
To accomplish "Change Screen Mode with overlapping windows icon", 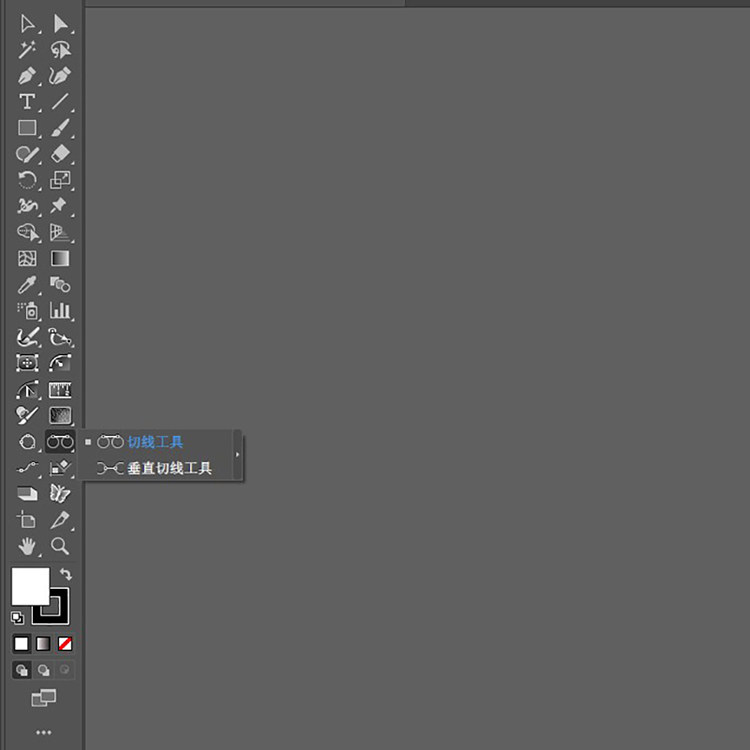I will pyautogui.click(x=44, y=698).
